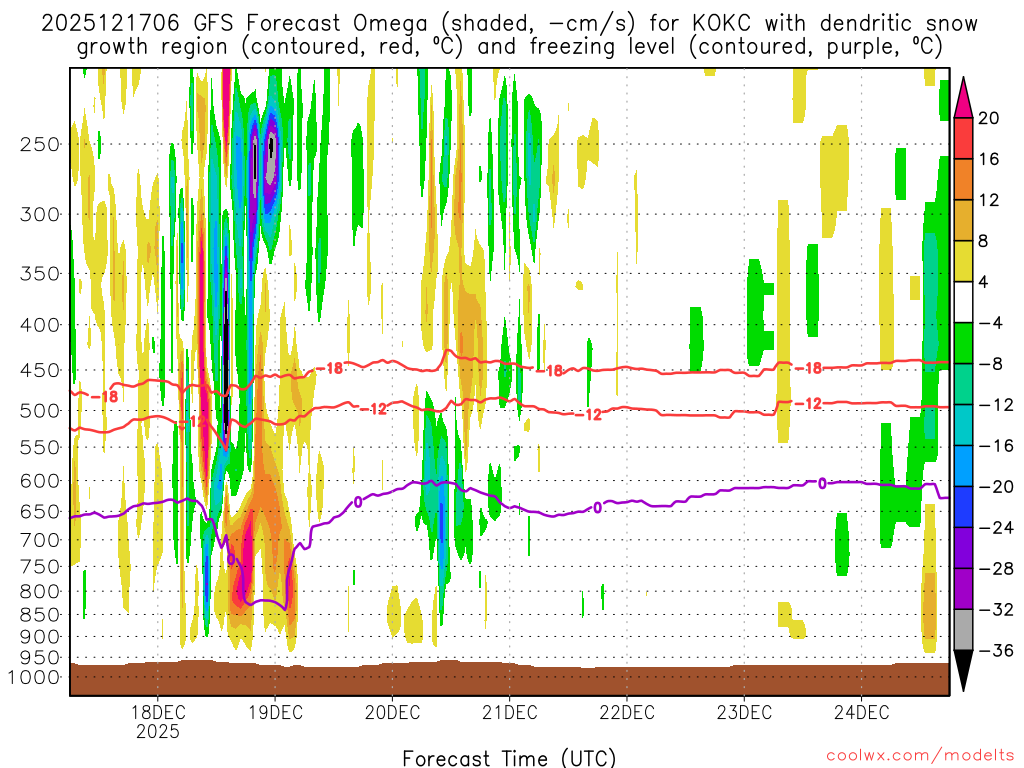Click the purple 0 label near 22DEC

[597, 507]
